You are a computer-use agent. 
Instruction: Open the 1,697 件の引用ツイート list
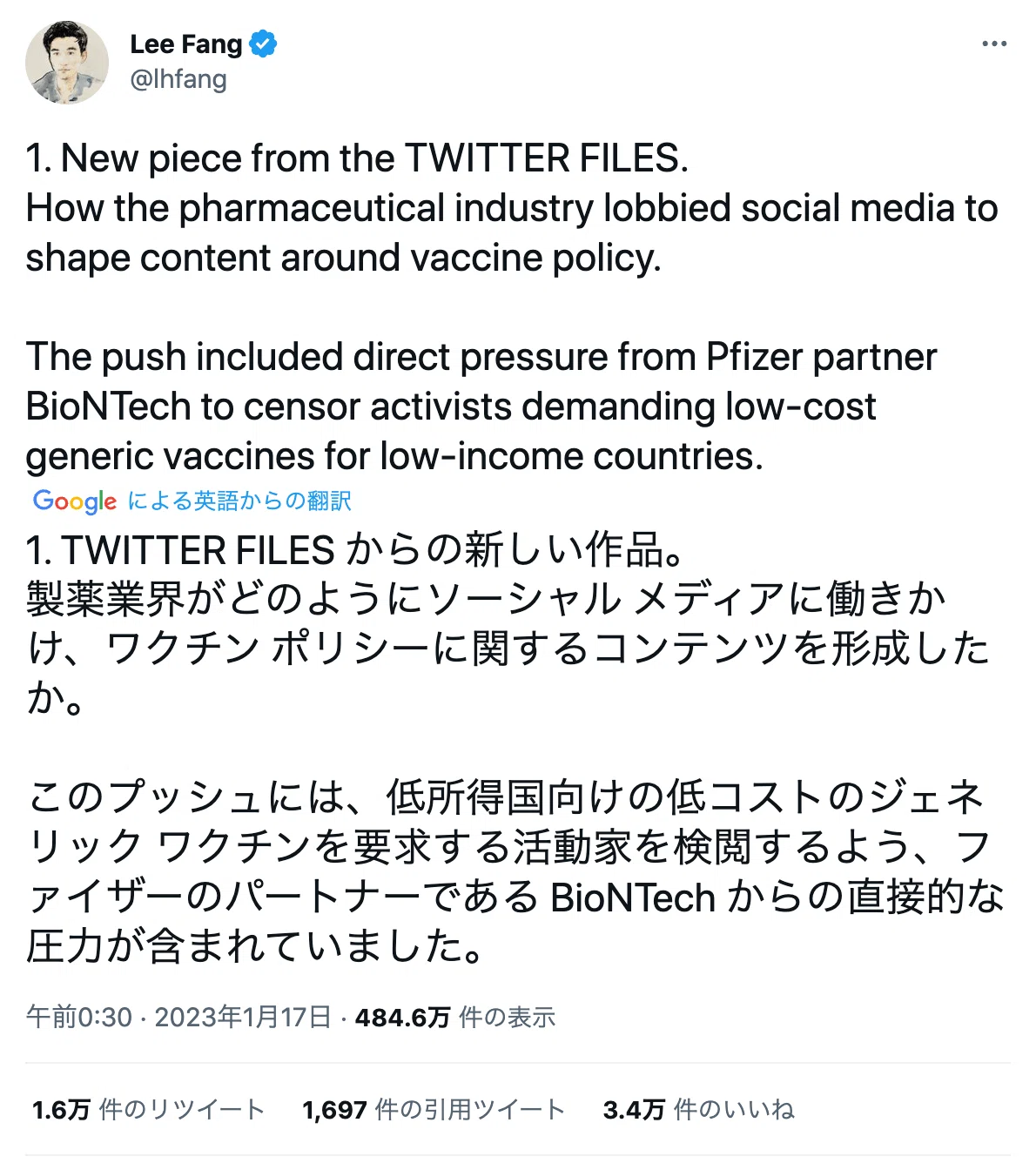coord(434,1110)
